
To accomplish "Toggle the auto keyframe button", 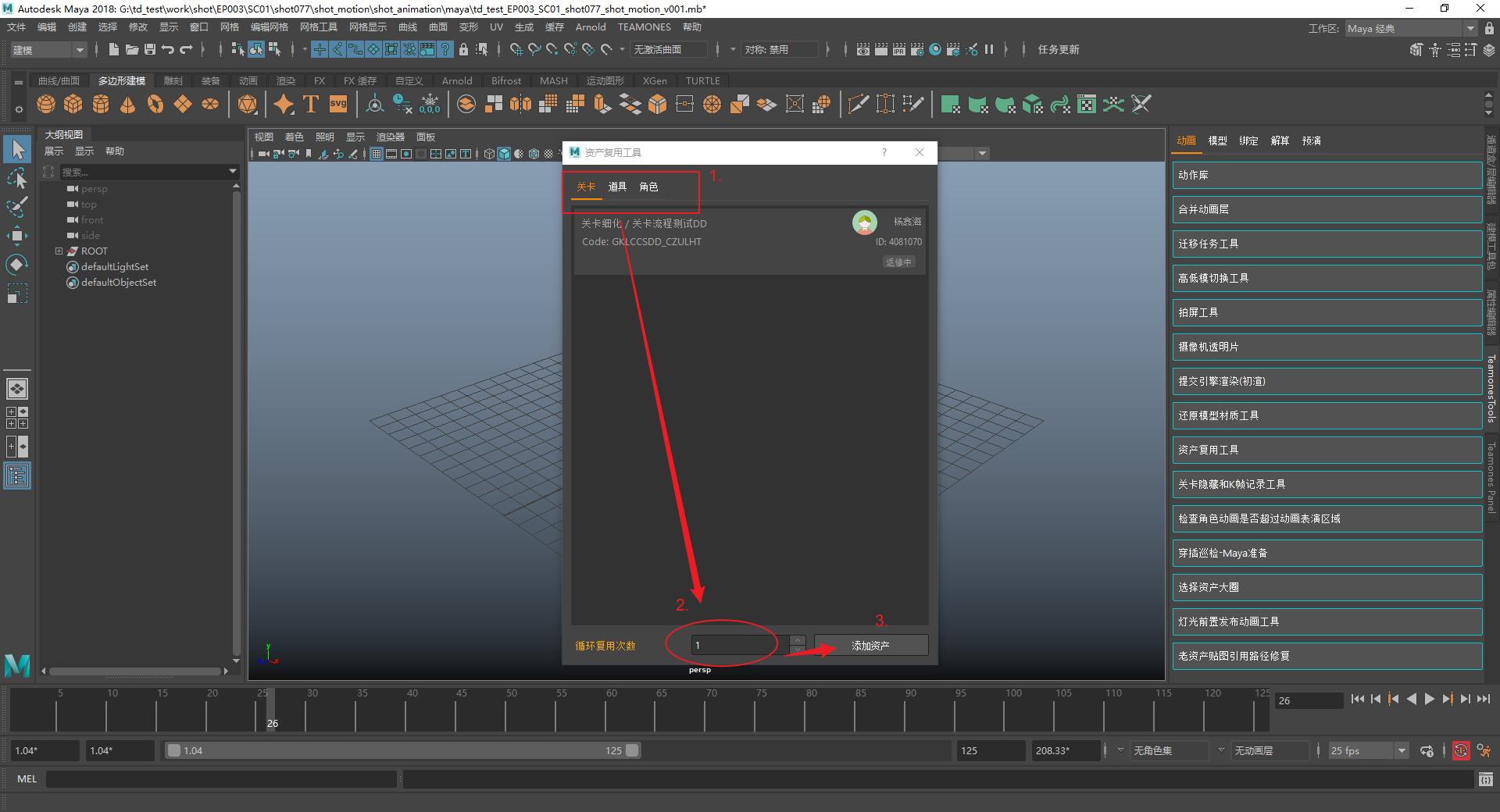I will pos(1460,751).
